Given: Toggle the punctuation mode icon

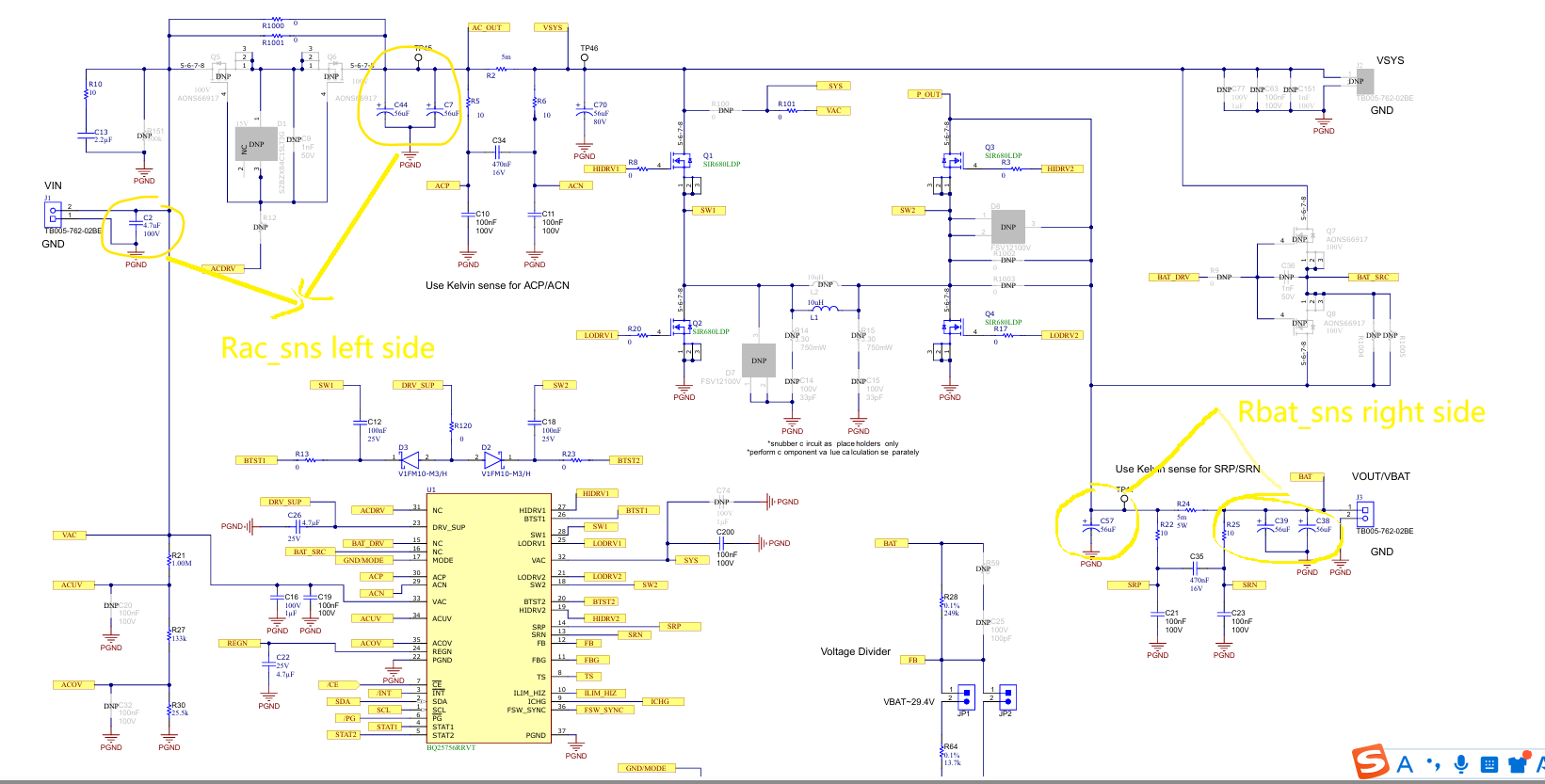Looking at the screenshot, I should point(1434,764).
